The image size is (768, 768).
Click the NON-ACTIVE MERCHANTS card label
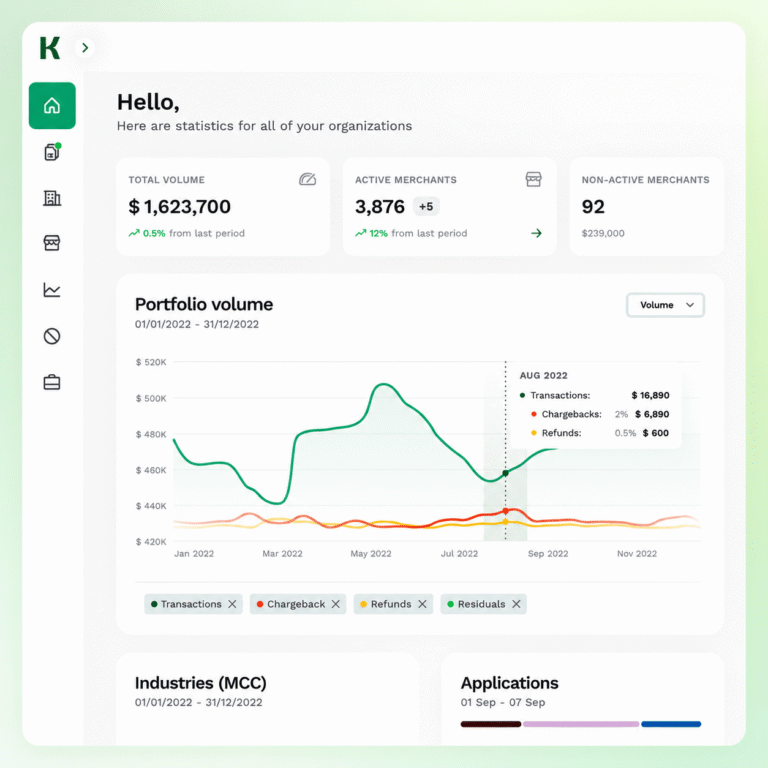point(646,180)
